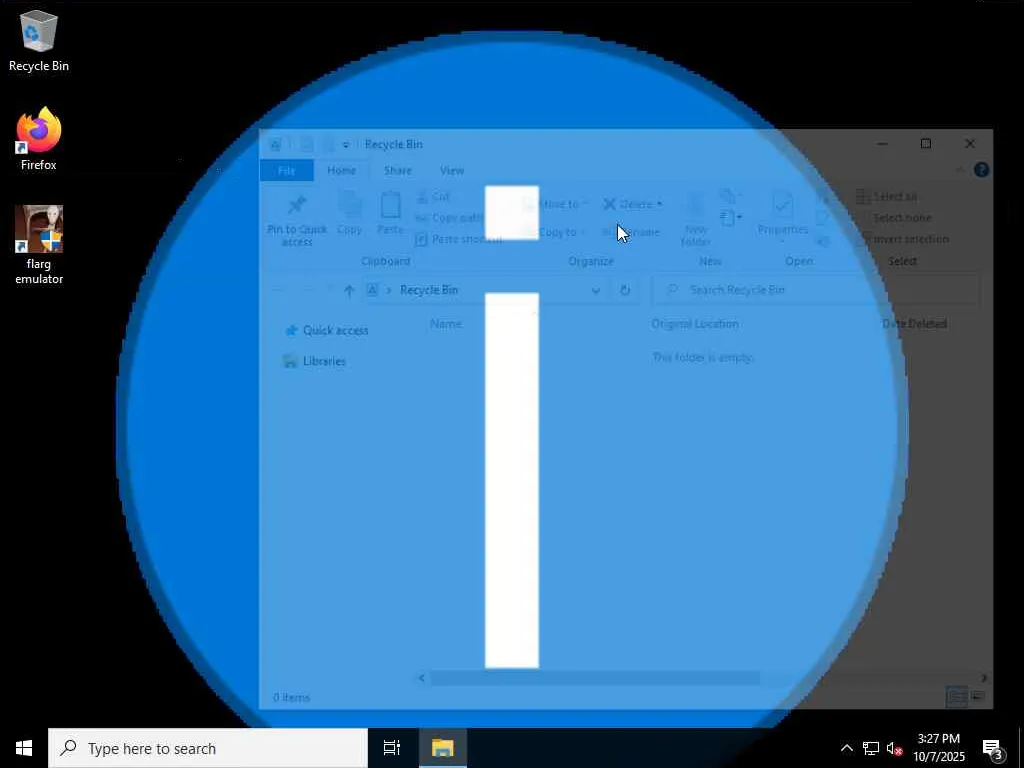Expand the address bar history dropdown
The width and height of the screenshot is (1024, 768).
(x=596, y=290)
